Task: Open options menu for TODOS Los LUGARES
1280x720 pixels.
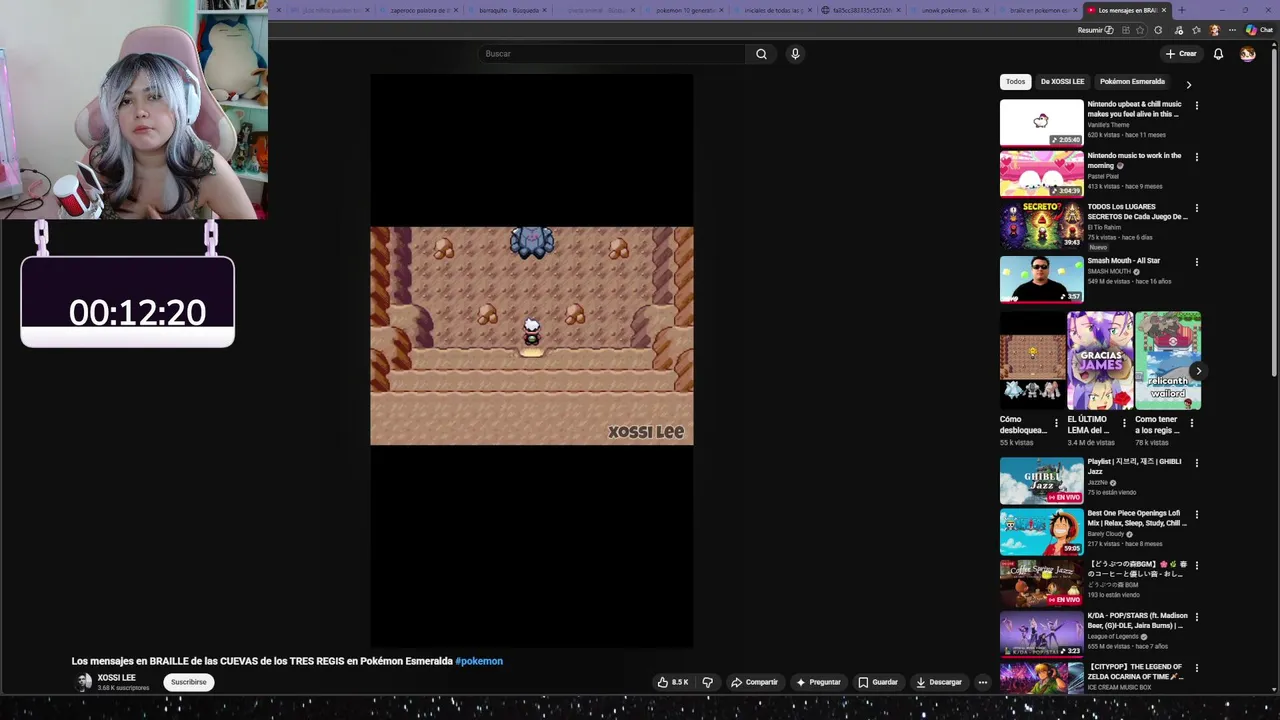Action: click(x=1196, y=208)
